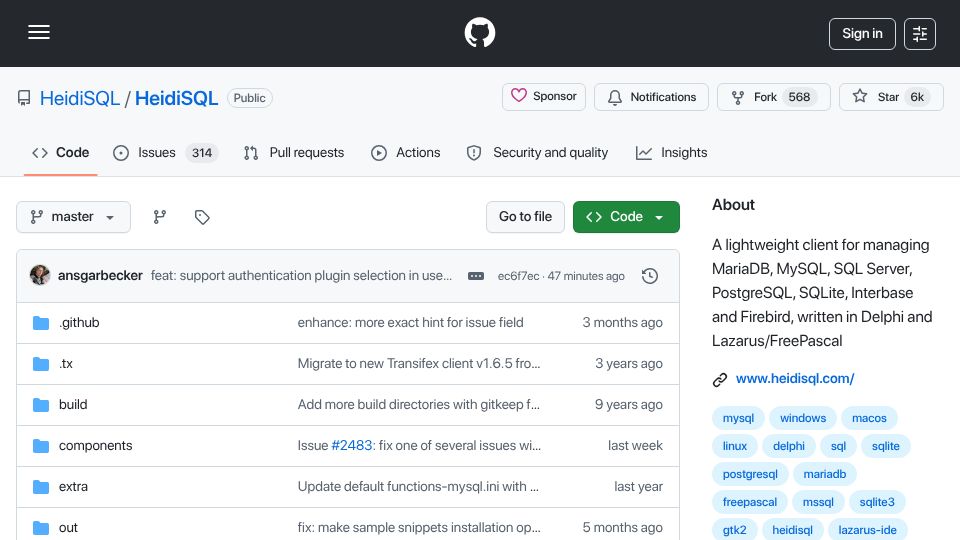
Task: Select the linux topic tag
Action: [x=735, y=446]
